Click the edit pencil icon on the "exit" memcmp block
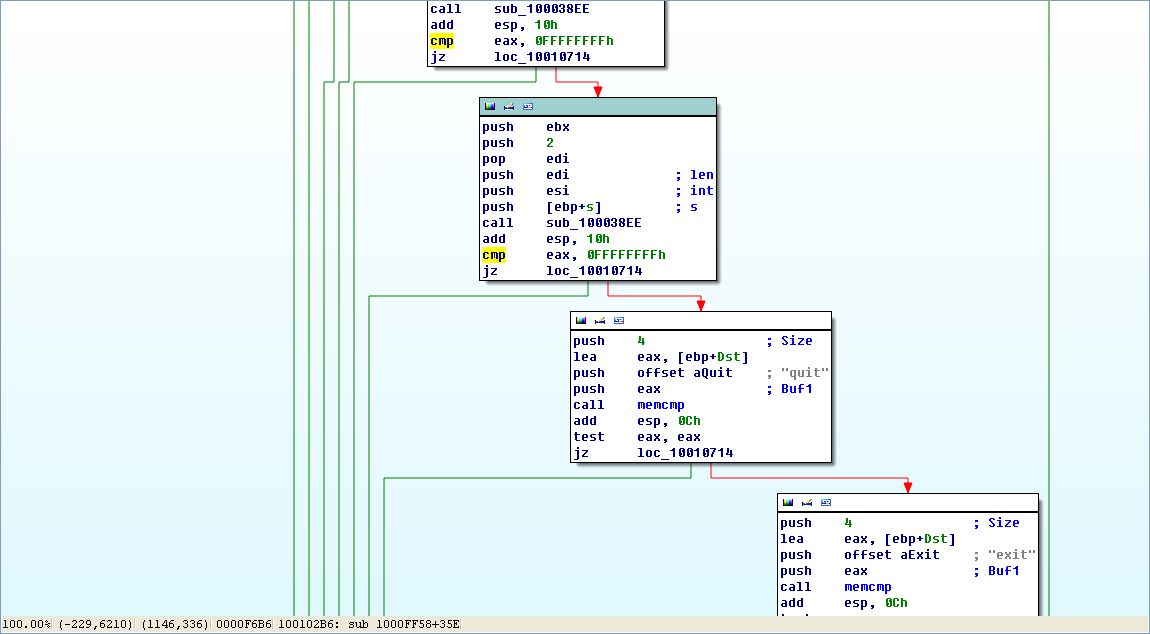This screenshot has height=634, width=1150. pos(807,503)
